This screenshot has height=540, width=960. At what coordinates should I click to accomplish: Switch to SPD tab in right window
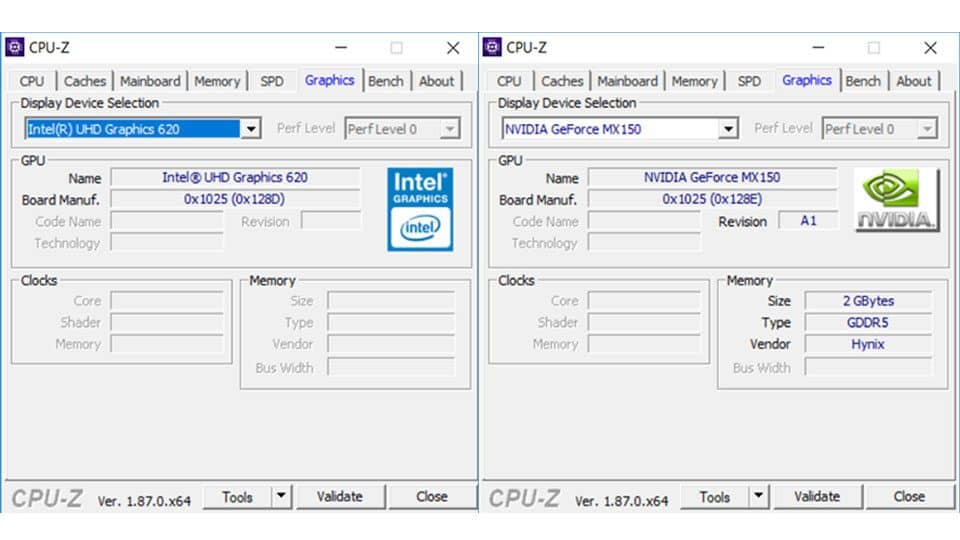point(749,81)
